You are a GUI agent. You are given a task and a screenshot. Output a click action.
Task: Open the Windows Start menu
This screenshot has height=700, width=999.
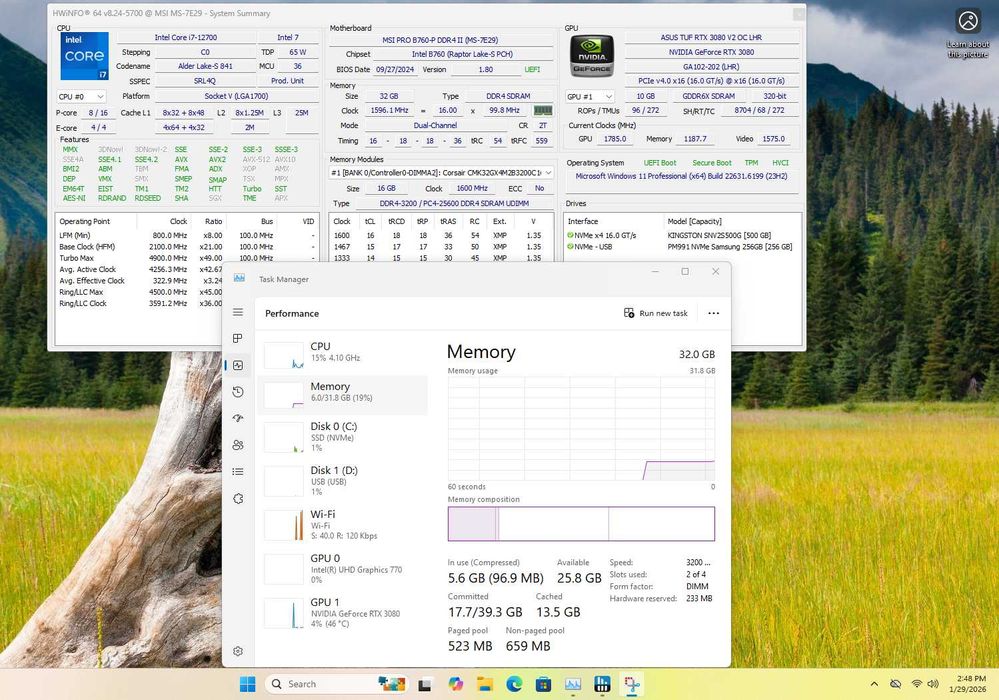[x=247, y=684]
